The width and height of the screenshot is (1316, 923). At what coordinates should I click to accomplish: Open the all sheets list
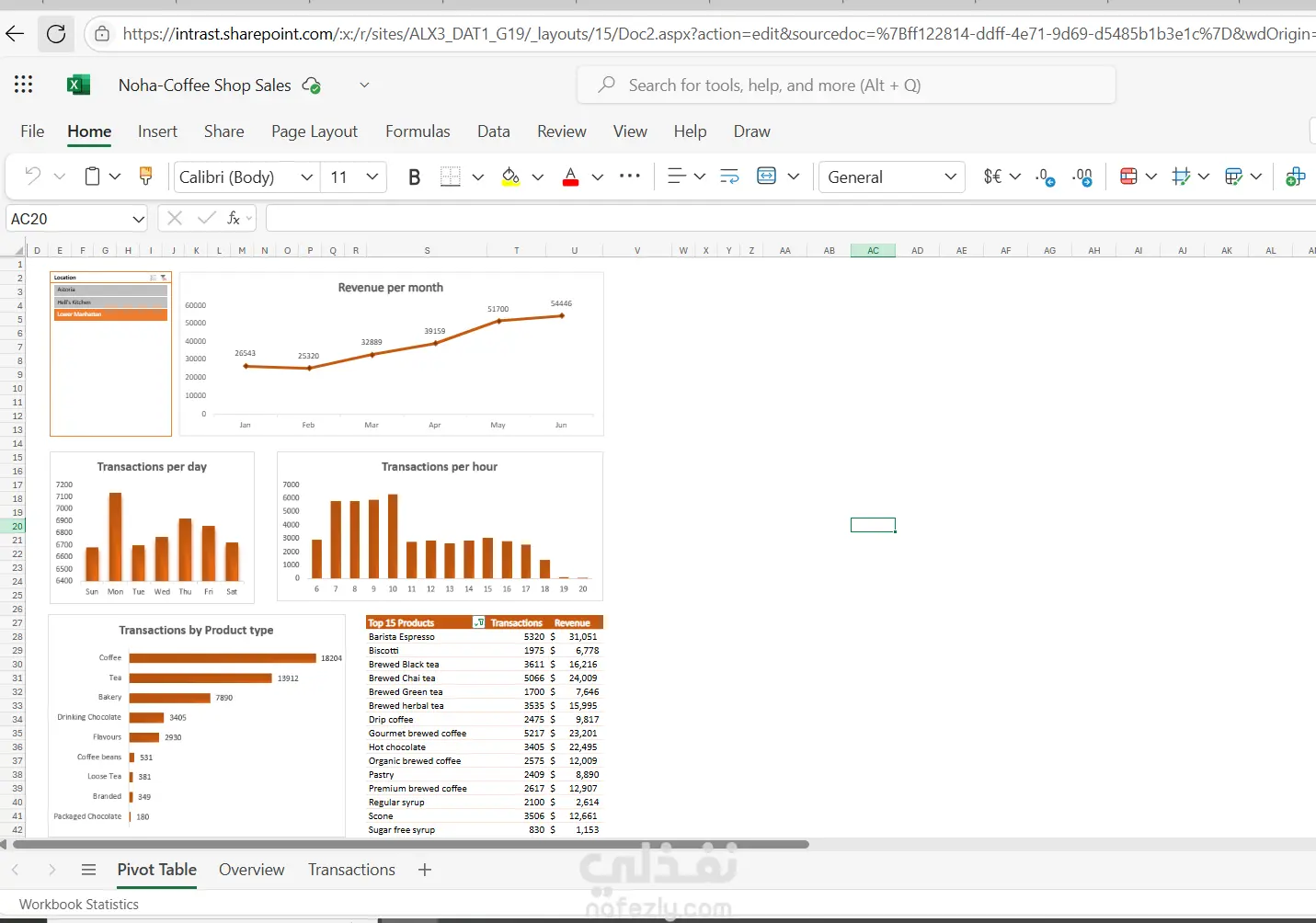pyautogui.click(x=88, y=870)
